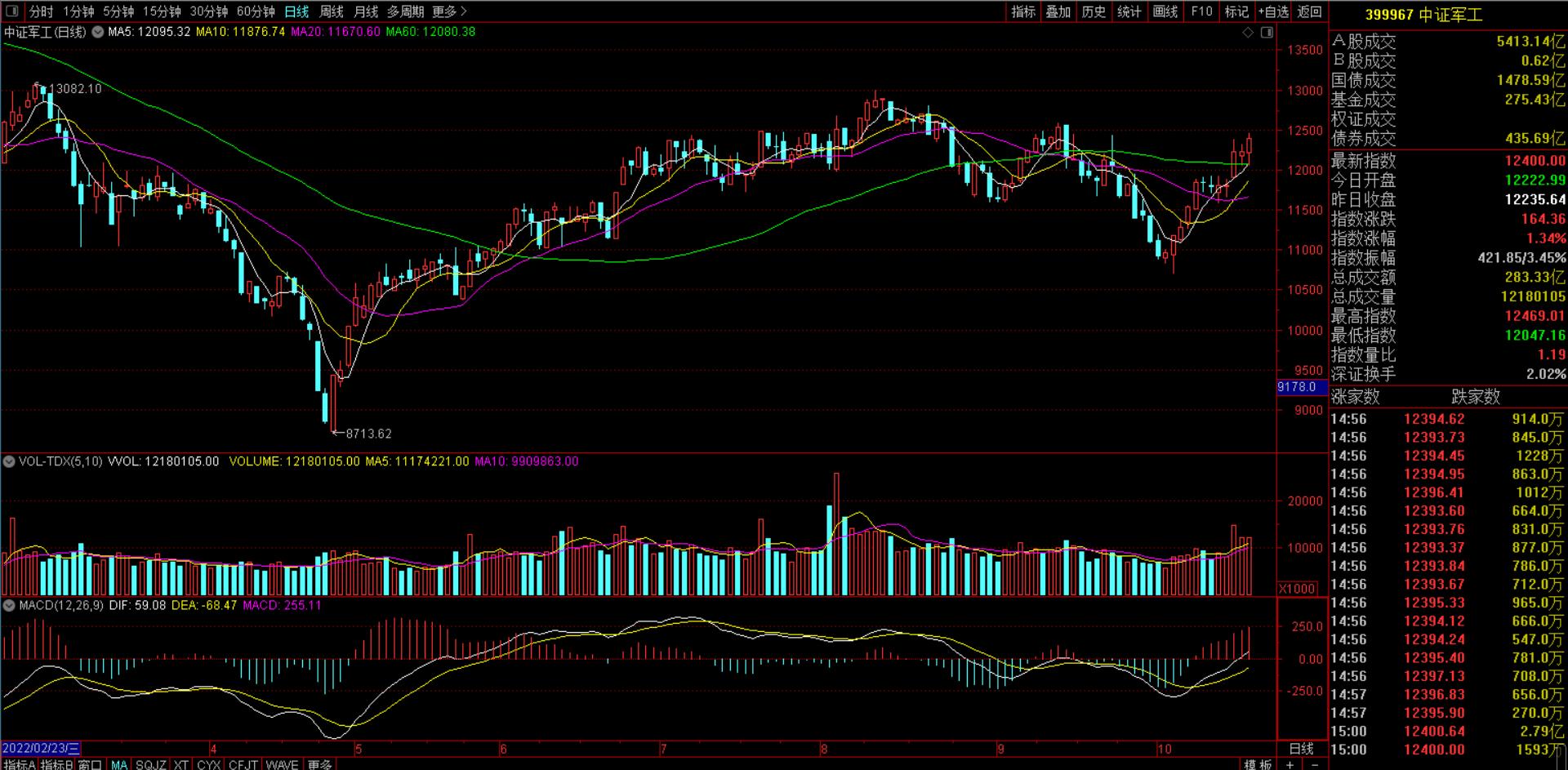The width and height of the screenshot is (1568, 770).
Task: Select the 5分钟 period tab
Action: [118, 11]
